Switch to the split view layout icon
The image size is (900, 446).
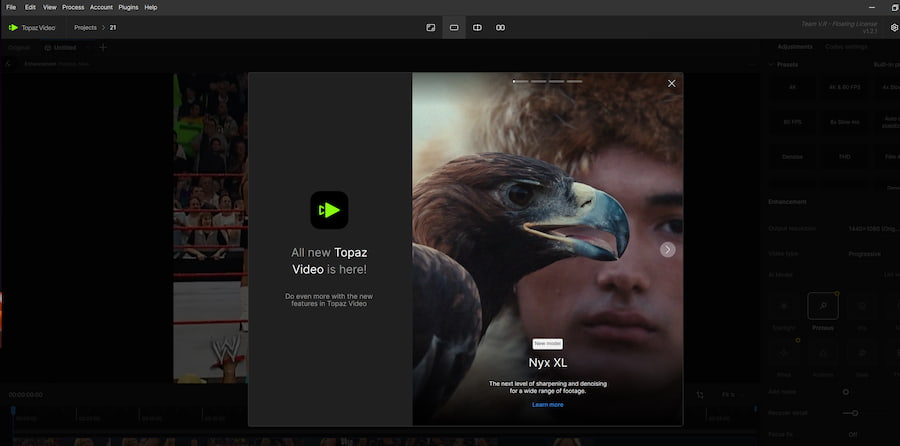point(477,28)
